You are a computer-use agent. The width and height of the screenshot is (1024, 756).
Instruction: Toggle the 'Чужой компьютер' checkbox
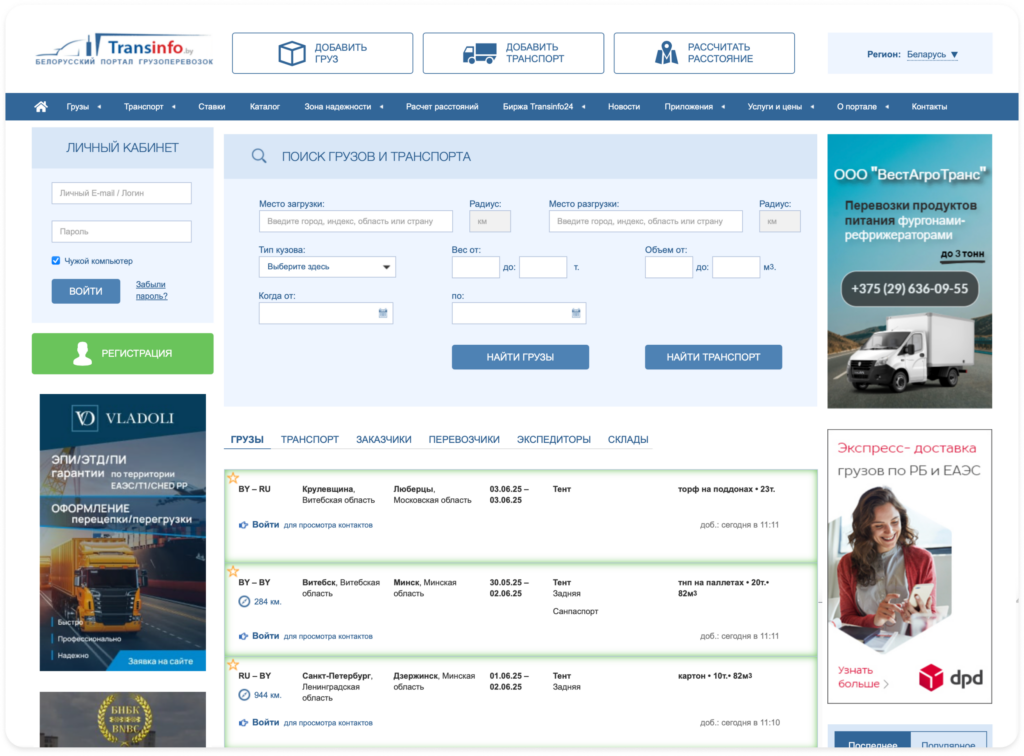(57, 261)
